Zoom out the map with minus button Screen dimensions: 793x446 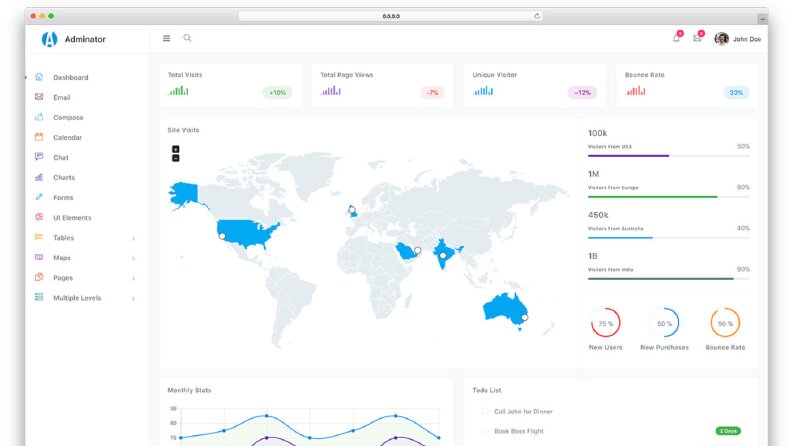click(x=175, y=158)
